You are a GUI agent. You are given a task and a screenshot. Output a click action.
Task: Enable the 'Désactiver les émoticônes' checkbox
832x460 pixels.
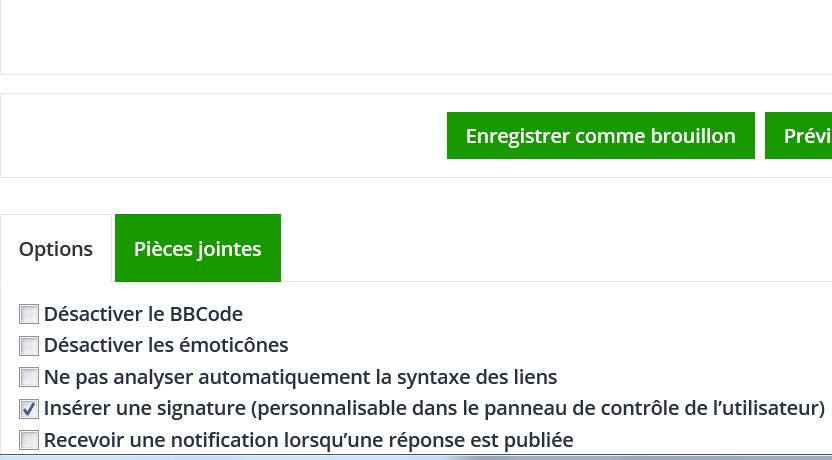point(29,346)
